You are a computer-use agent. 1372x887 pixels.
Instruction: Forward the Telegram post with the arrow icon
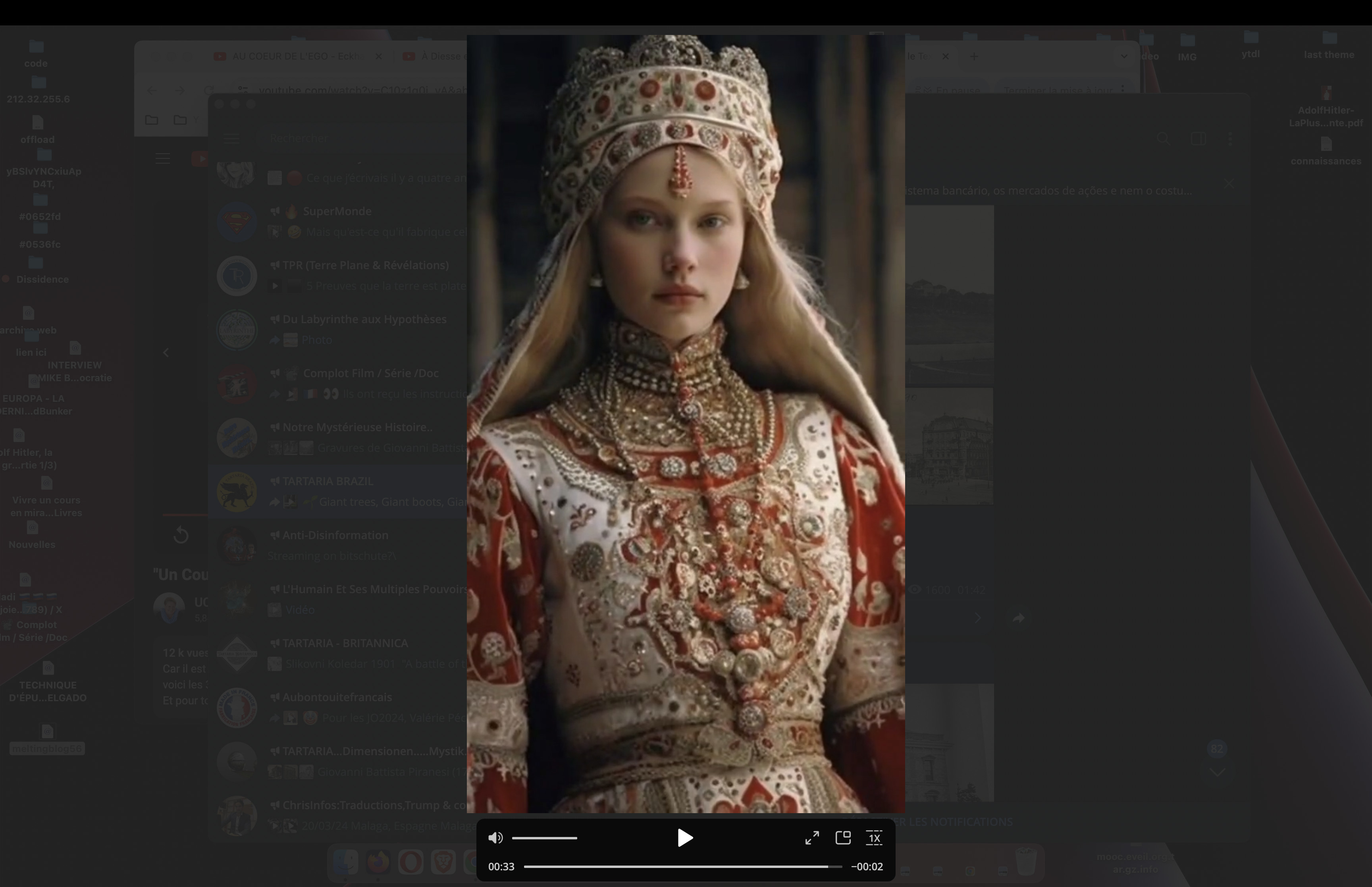pyautogui.click(x=1019, y=618)
